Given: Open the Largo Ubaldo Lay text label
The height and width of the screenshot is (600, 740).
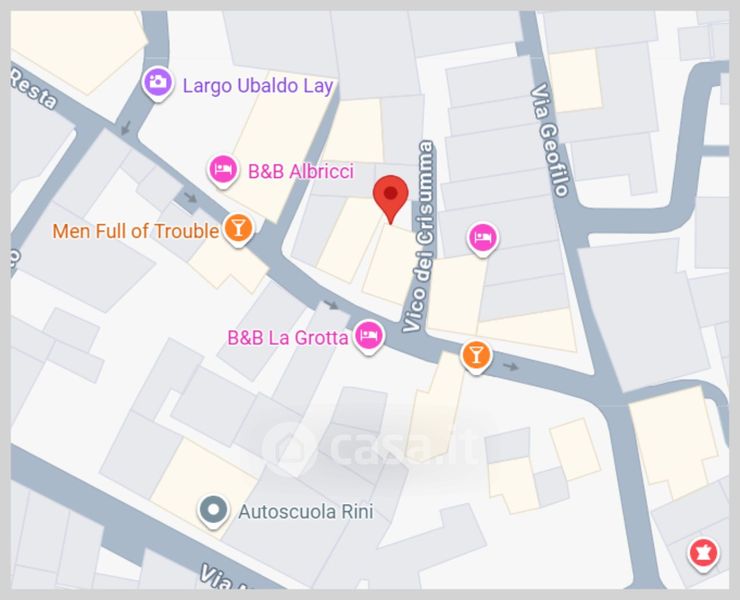Looking at the screenshot, I should pyautogui.click(x=258, y=86).
